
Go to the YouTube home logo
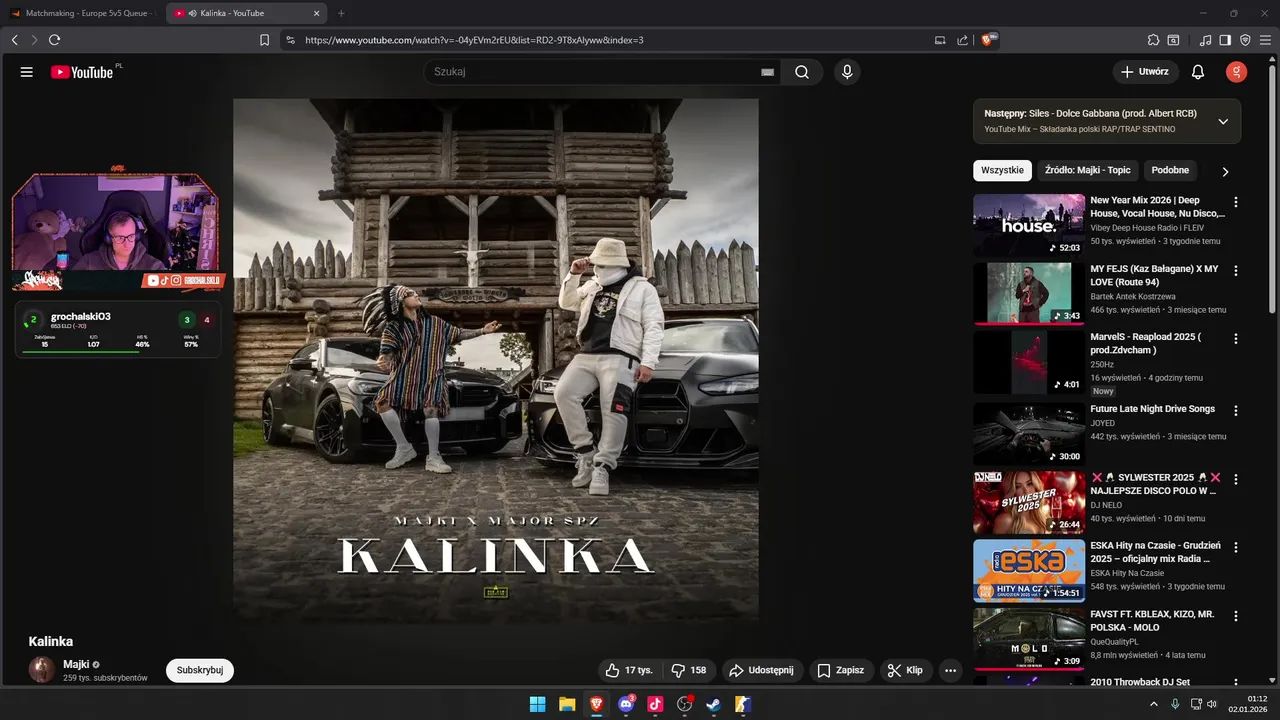(84, 72)
